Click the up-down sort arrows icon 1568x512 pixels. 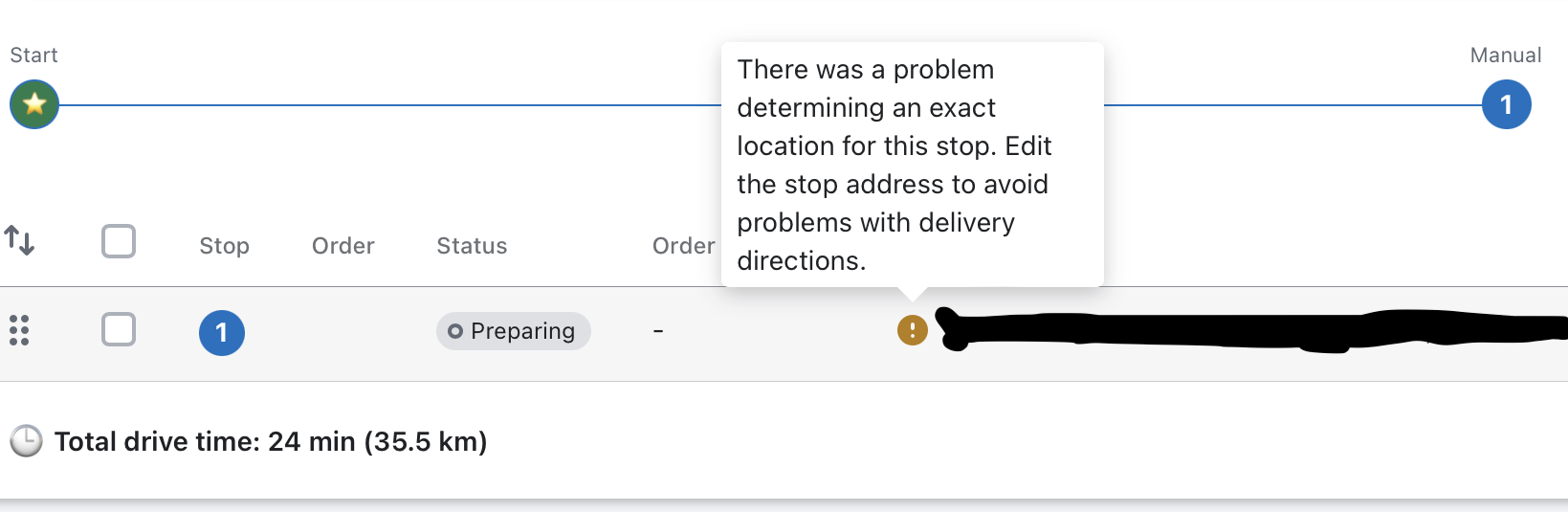pyautogui.click(x=19, y=240)
